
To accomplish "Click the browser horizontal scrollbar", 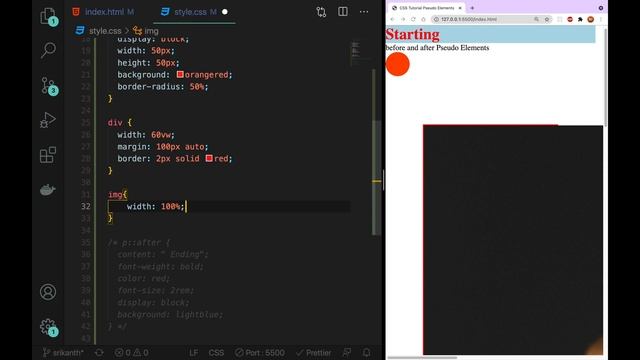I will (422, 358).
